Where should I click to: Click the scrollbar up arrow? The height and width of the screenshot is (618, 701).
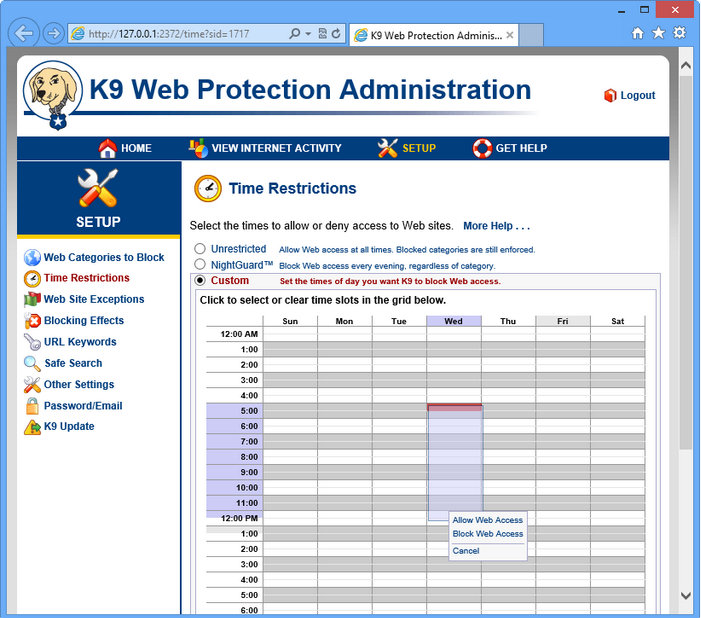(x=685, y=65)
